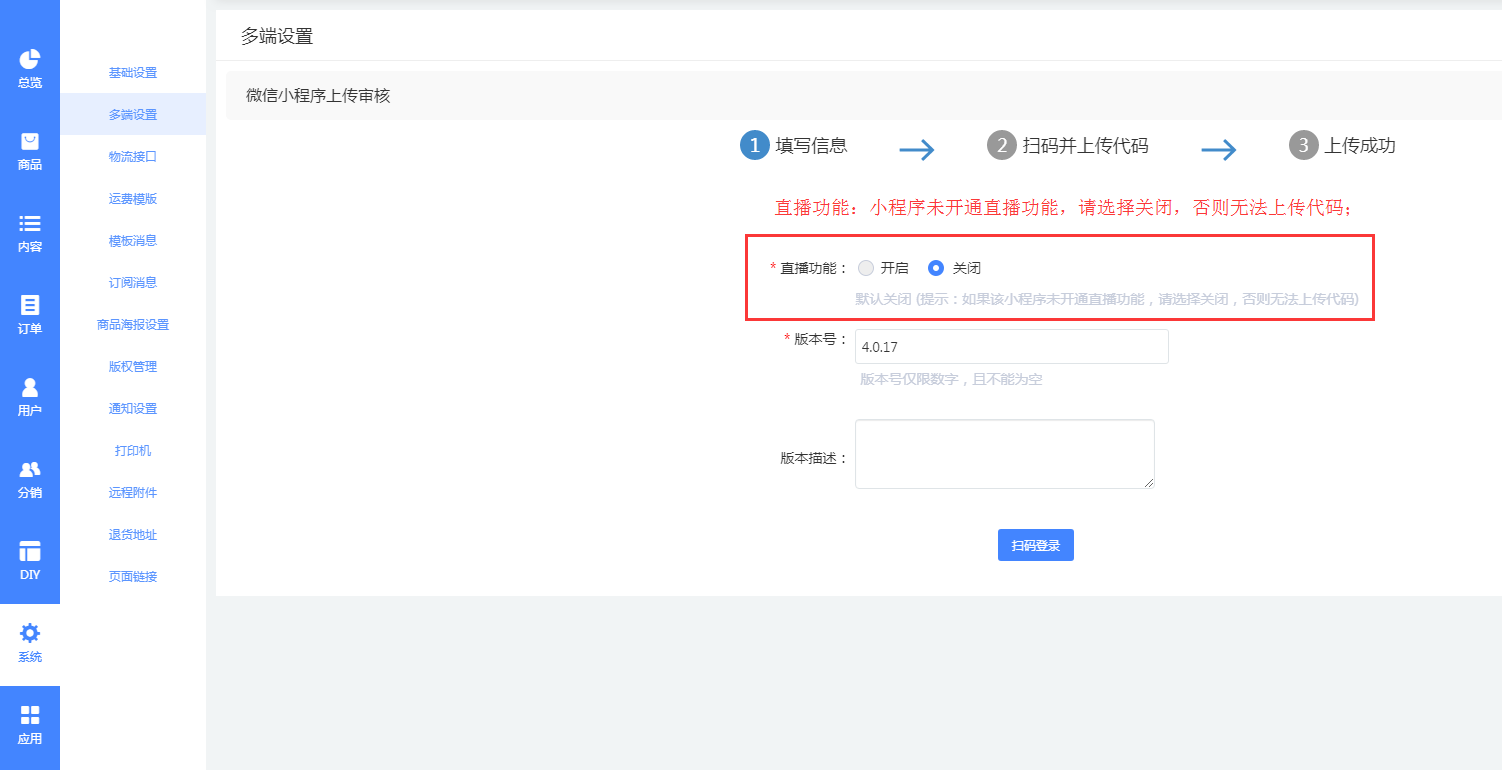Open 订阅消息 submenu item
Image resolution: width=1502 pixels, height=770 pixels.
point(133,283)
